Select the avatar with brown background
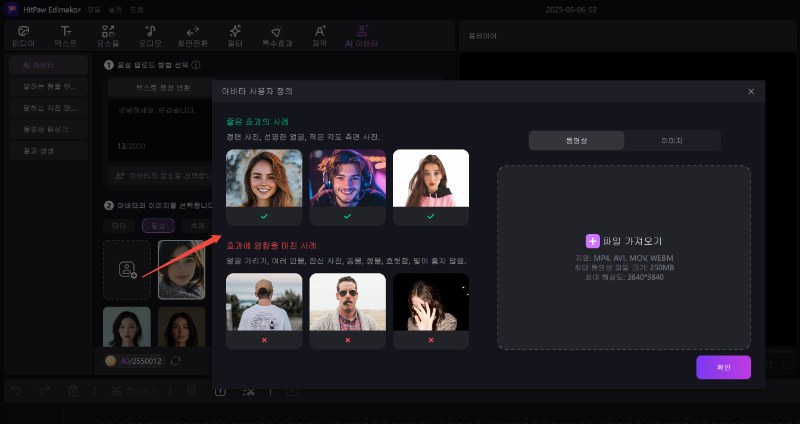Screen dimensions: 800x424 pyautogui.click(x=182, y=327)
